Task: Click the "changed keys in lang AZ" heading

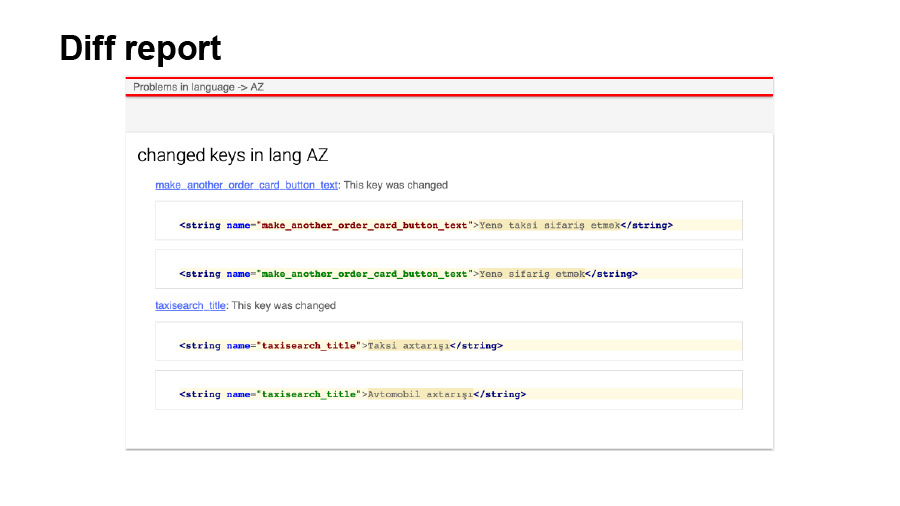Action: pyautogui.click(x=232, y=155)
